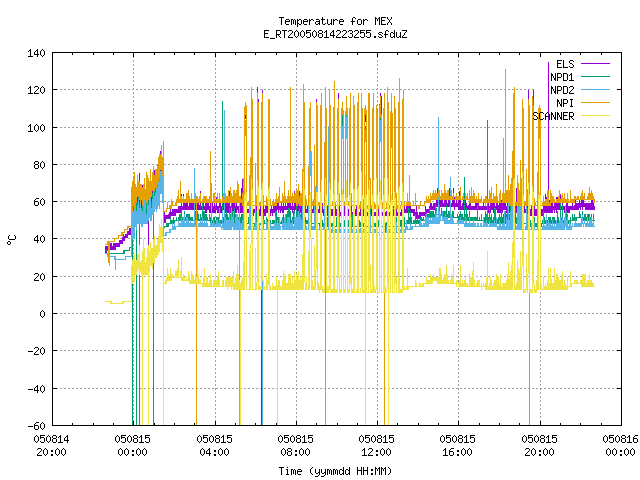Click the 050816 00:00 x-axis label
Image resolution: width=640 pixels, height=480 pixels.
620,446
